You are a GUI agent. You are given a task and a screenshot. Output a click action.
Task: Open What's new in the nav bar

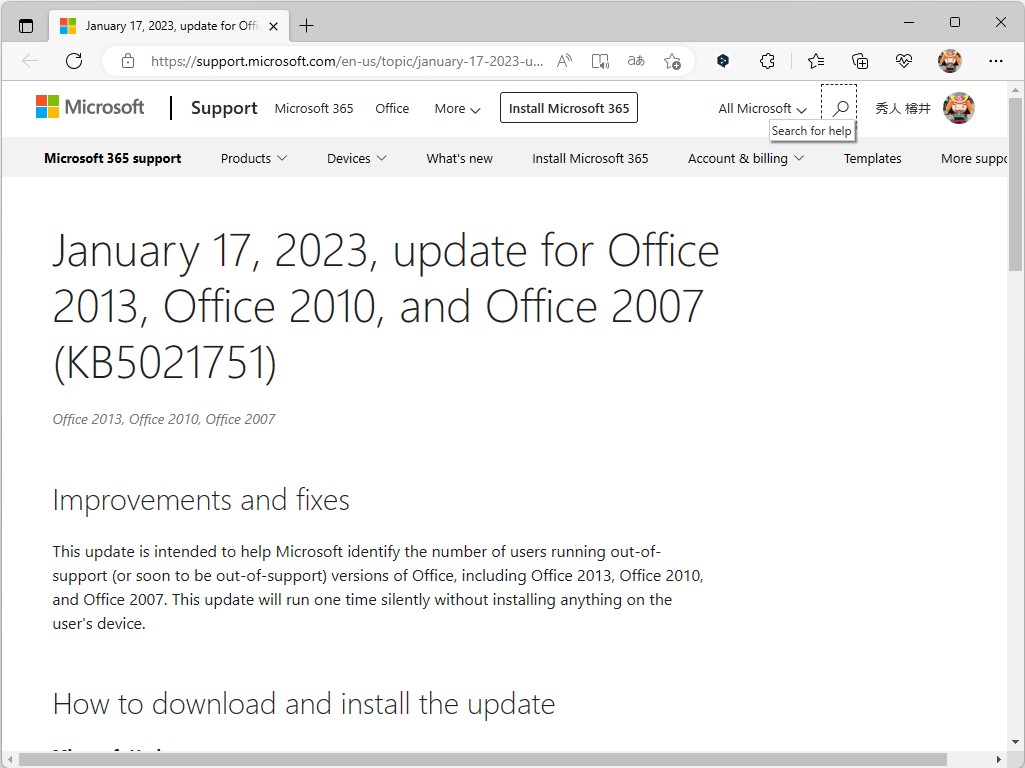(x=460, y=158)
